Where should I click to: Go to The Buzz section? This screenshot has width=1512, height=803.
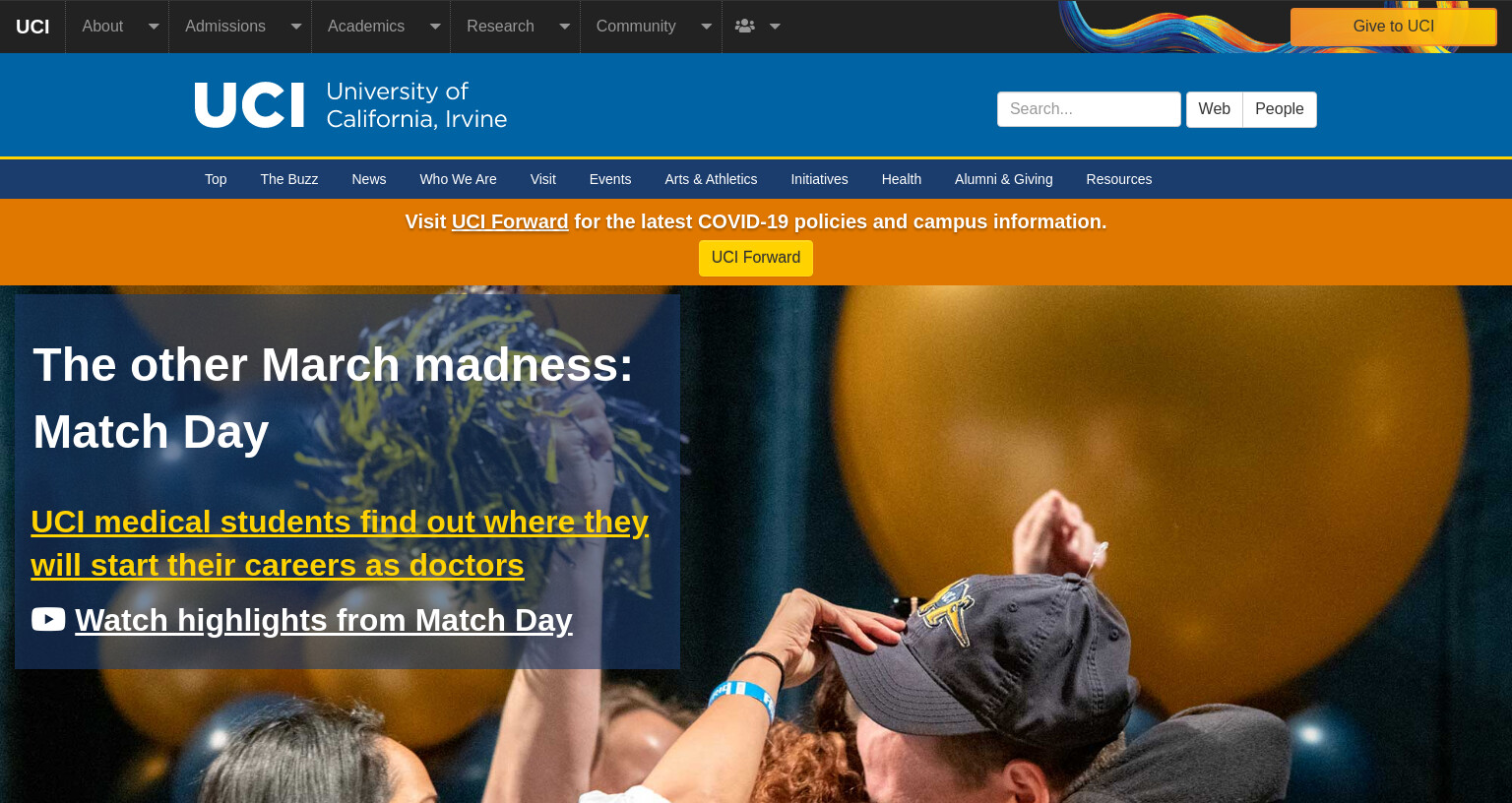(289, 179)
